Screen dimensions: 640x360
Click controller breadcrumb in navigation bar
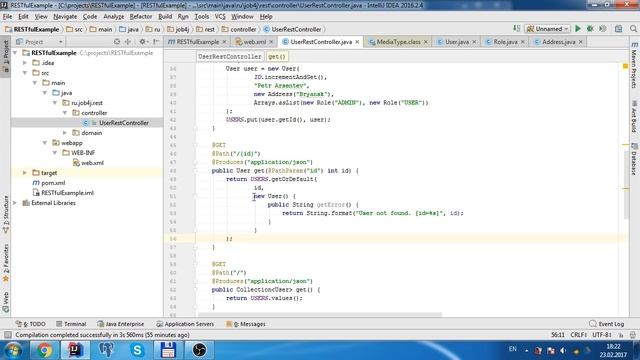[x=239, y=29]
